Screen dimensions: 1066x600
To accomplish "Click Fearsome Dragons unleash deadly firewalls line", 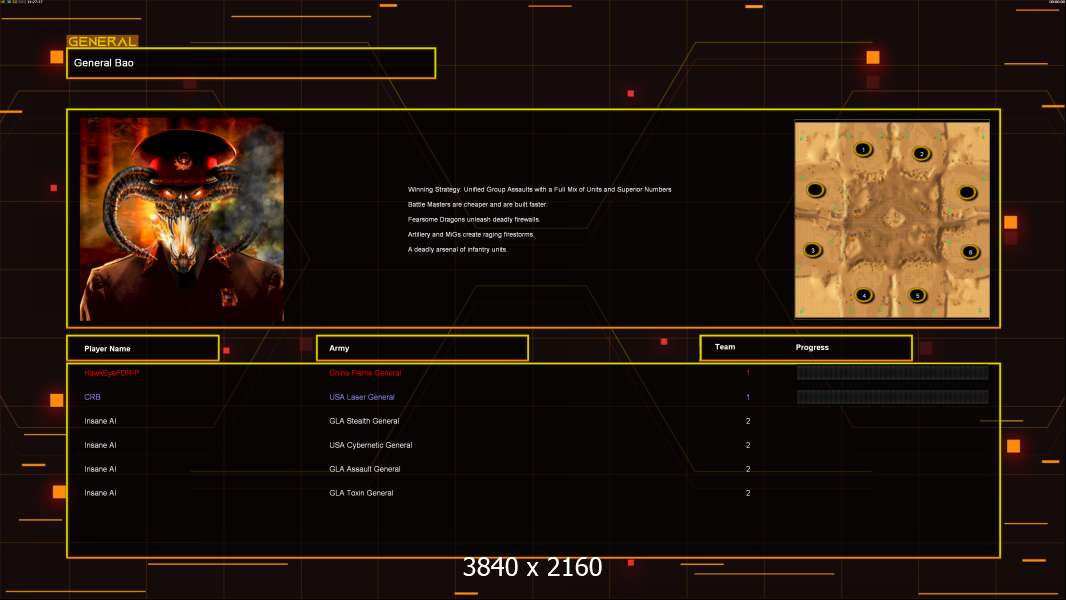I will point(474,219).
